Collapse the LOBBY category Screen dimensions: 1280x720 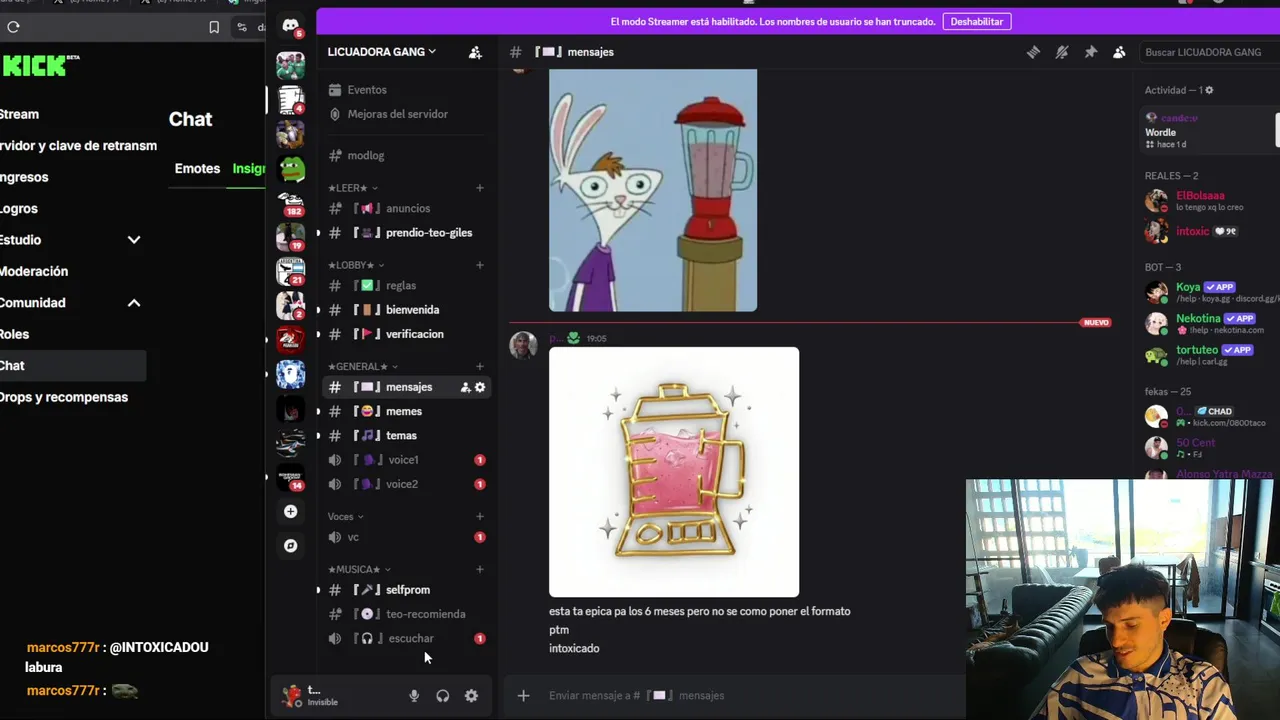[354, 265]
